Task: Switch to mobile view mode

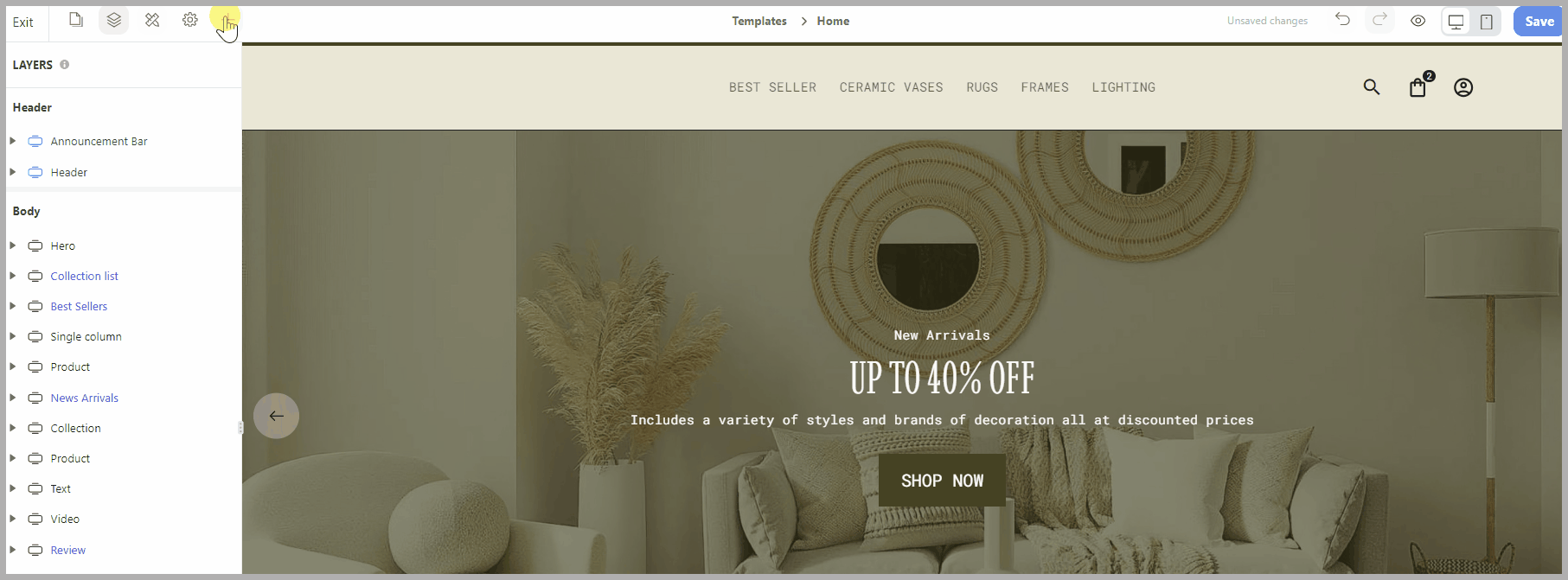Action: point(1487,22)
